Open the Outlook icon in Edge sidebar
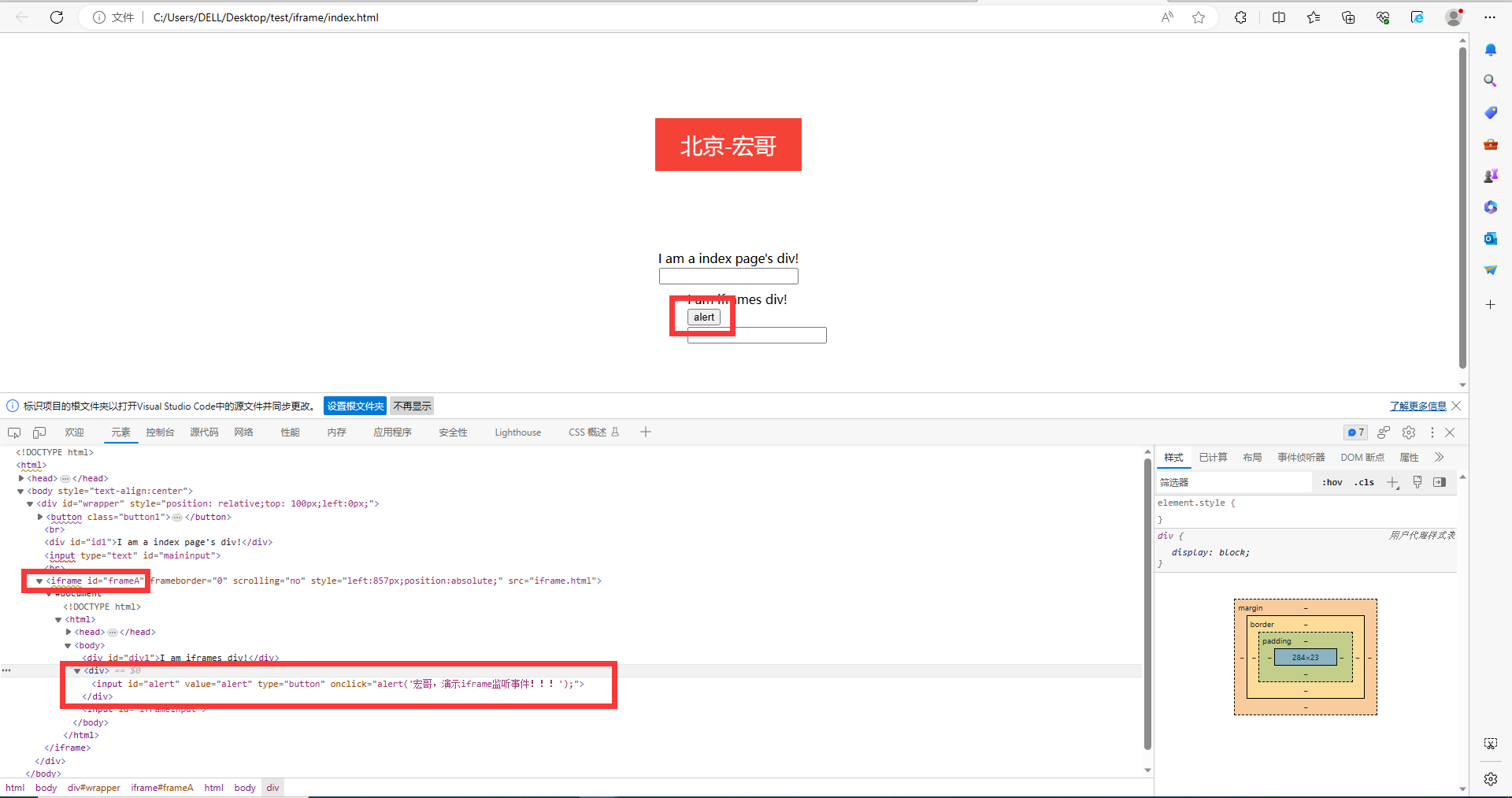 coord(1490,238)
